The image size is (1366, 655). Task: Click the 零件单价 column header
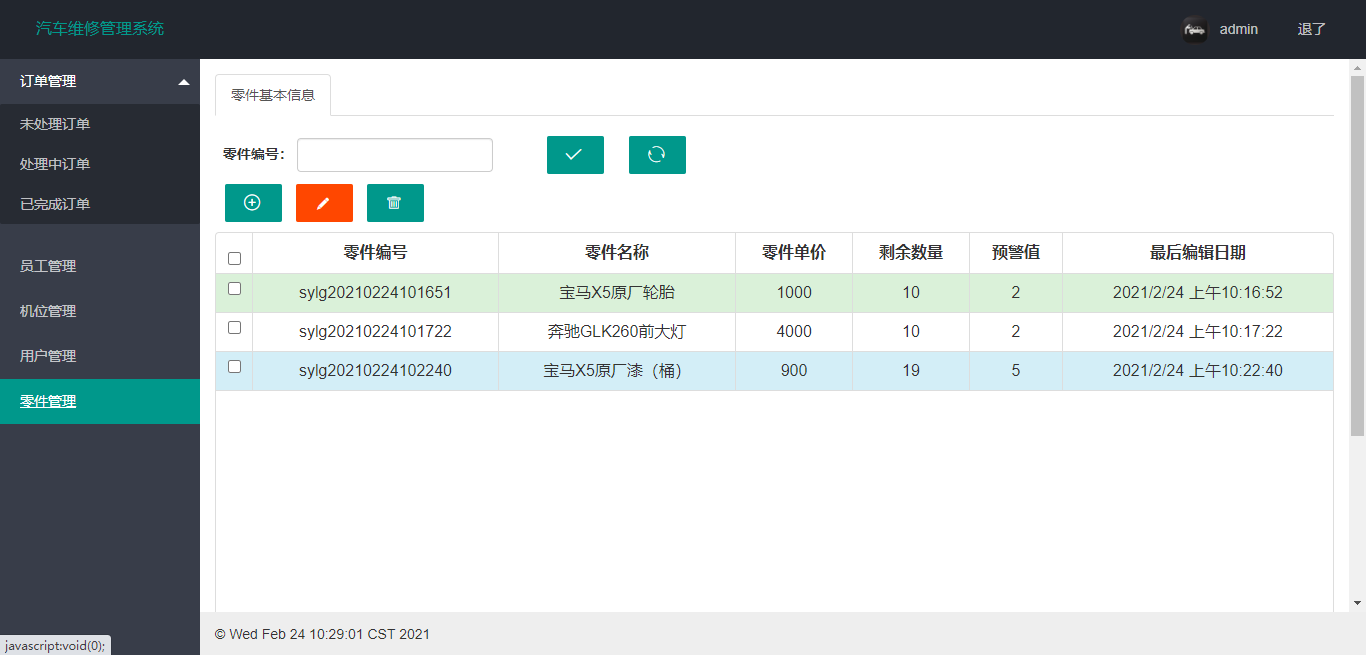click(x=794, y=253)
